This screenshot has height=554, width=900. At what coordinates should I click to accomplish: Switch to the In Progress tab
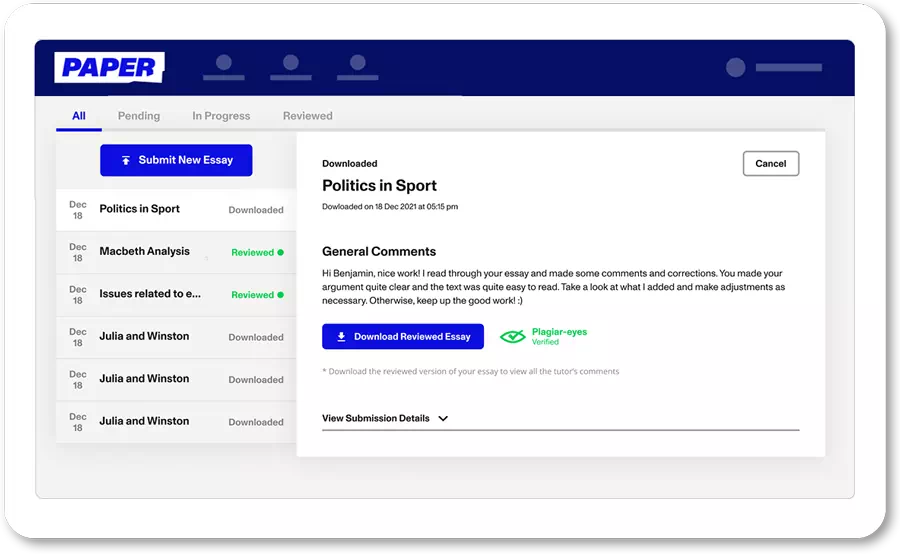[x=221, y=116]
